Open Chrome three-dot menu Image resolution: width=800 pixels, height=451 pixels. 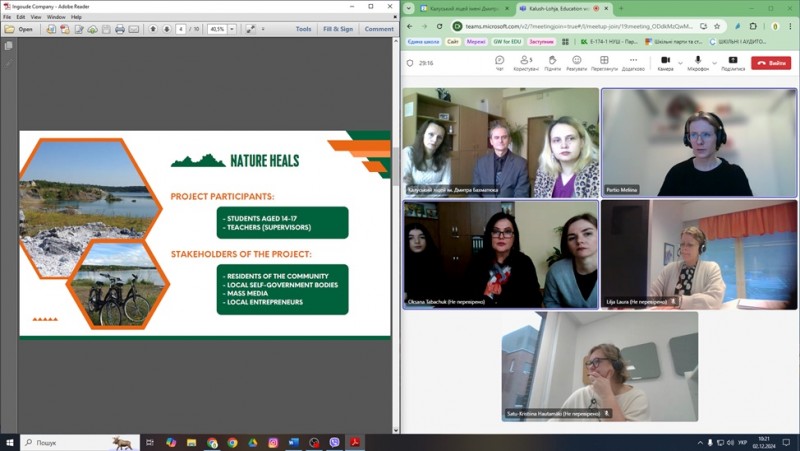click(x=790, y=26)
